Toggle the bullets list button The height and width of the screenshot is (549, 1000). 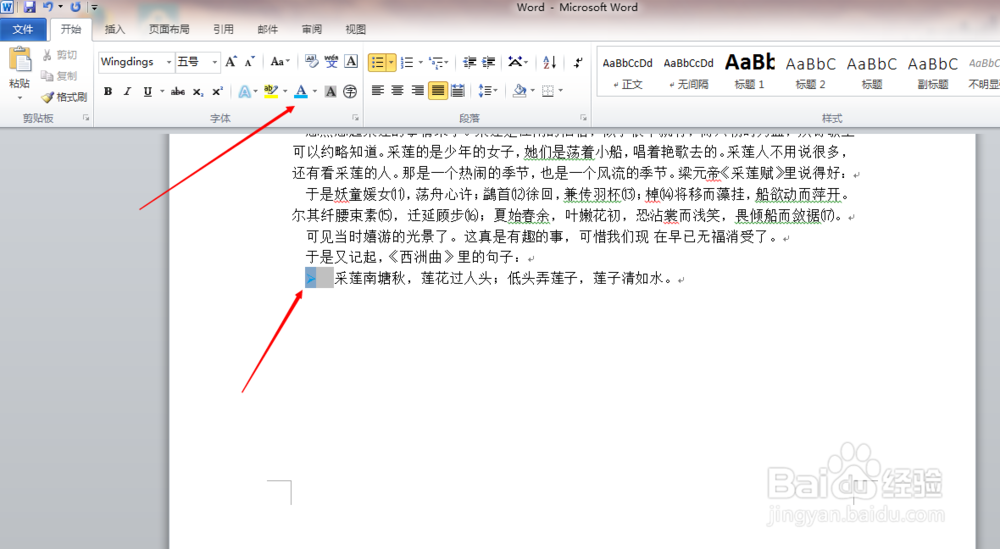tap(378, 62)
